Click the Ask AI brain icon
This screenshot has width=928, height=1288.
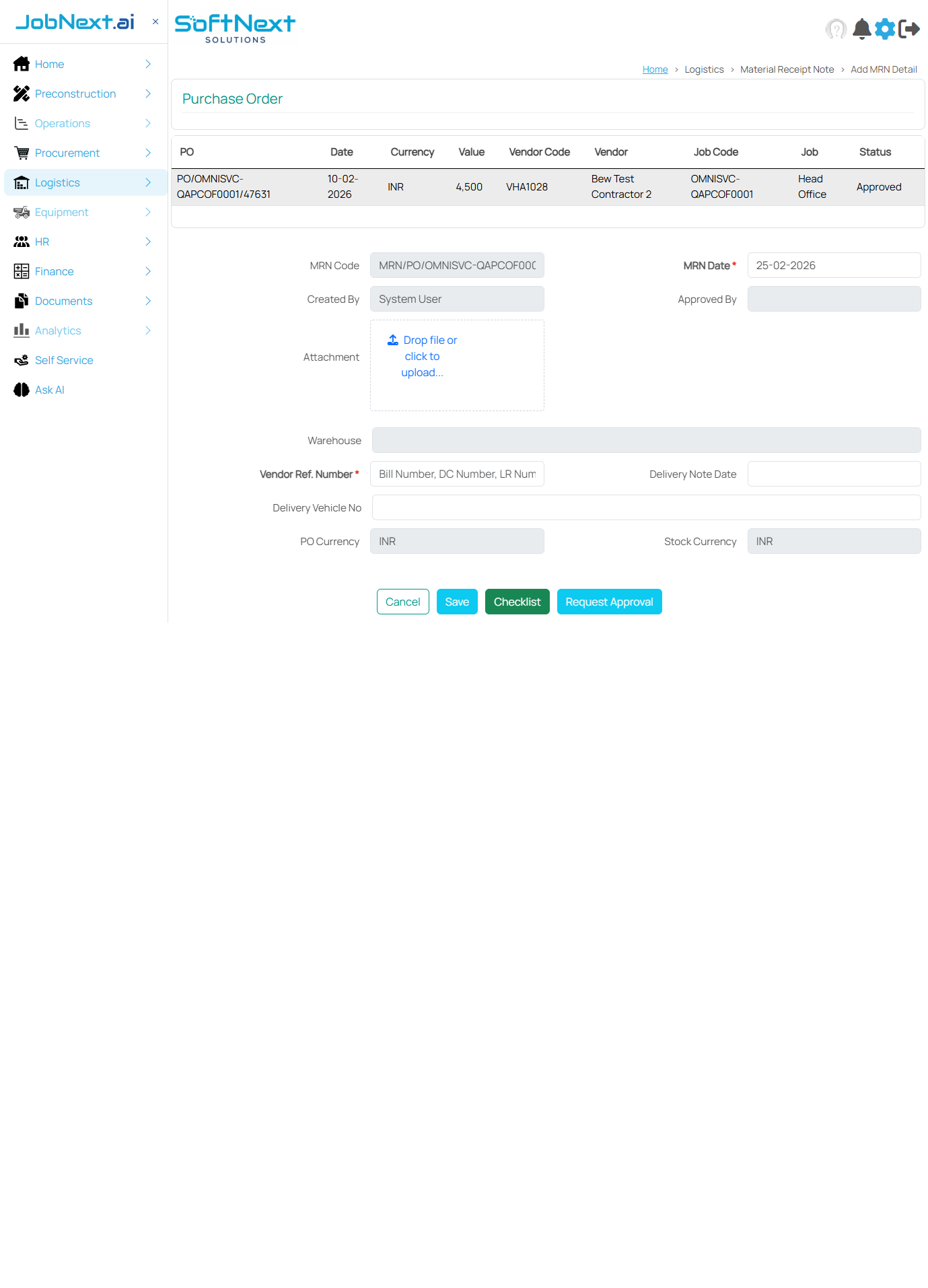tap(22, 390)
